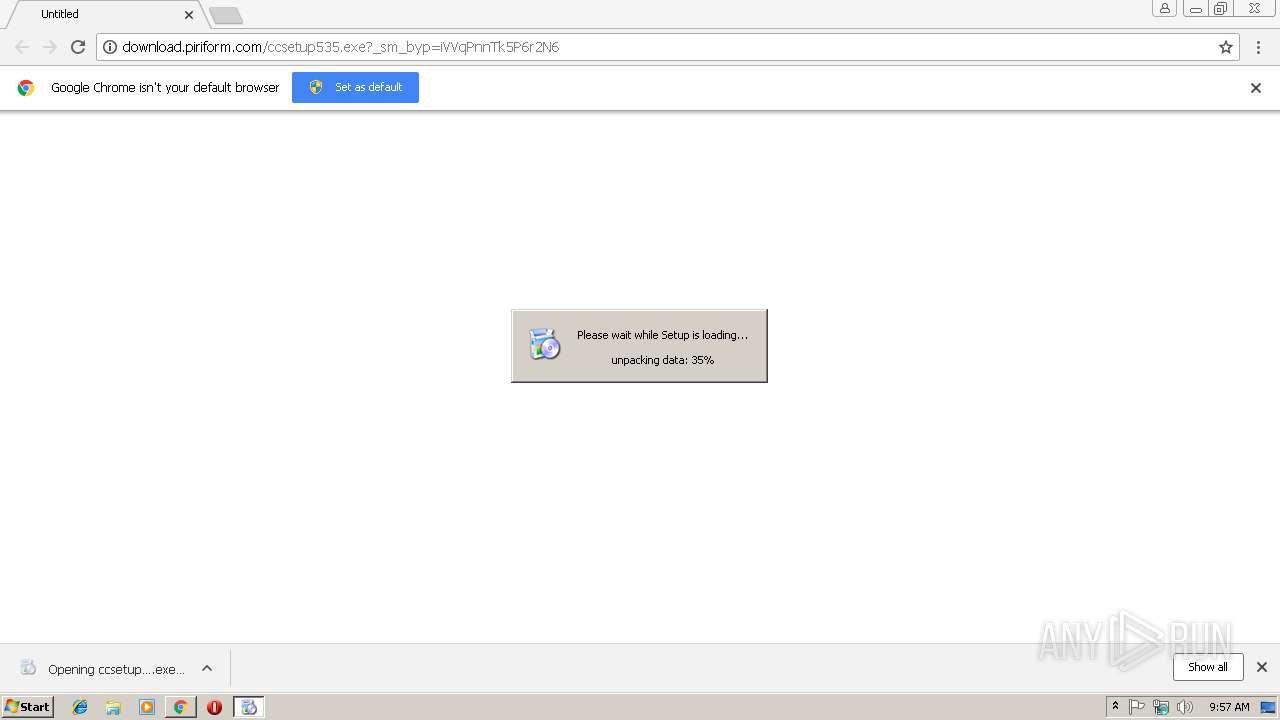
Task: Click the network tray icon
Action: coord(1160,707)
